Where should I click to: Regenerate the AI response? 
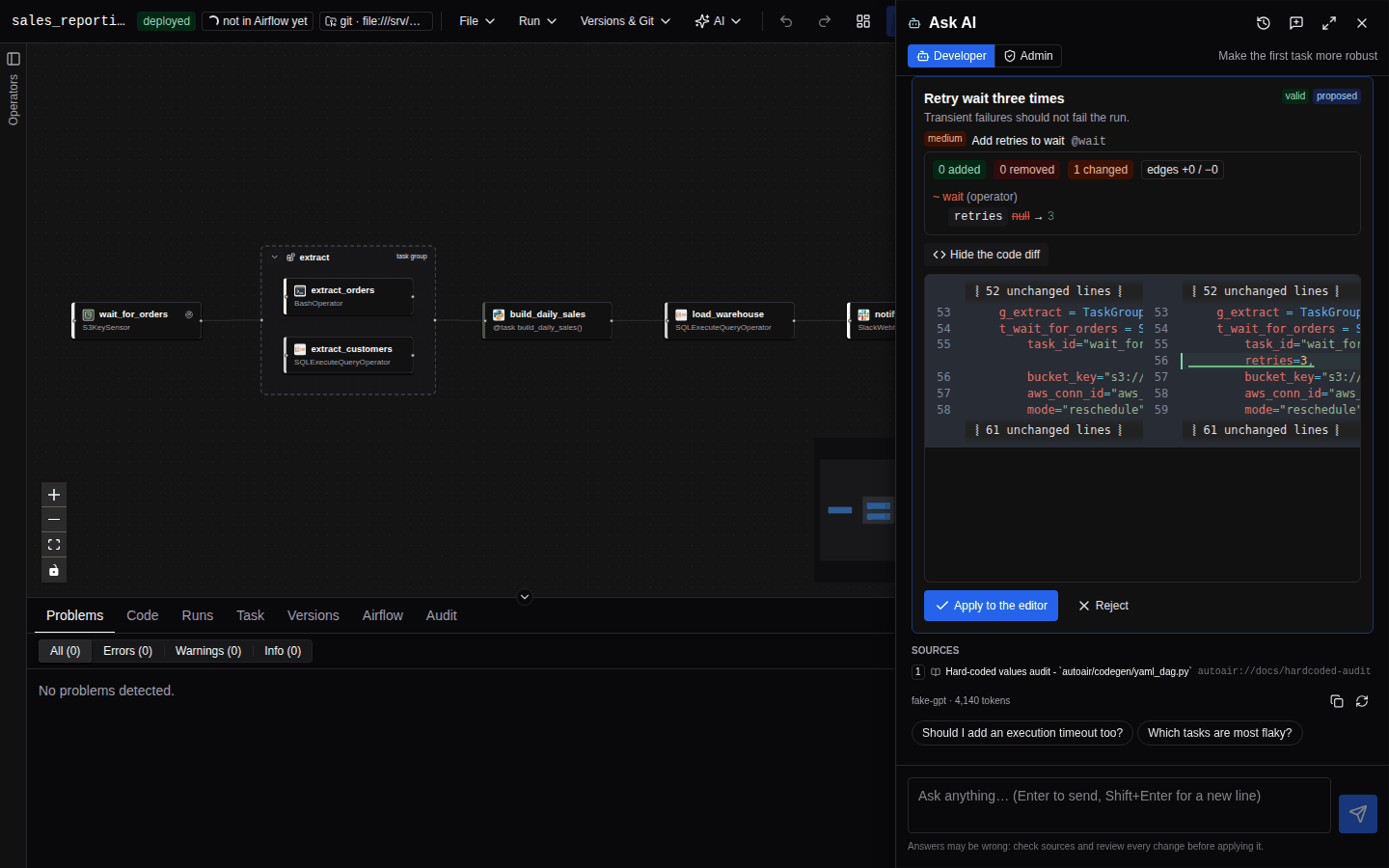pyautogui.click(x=1362, y=701)
